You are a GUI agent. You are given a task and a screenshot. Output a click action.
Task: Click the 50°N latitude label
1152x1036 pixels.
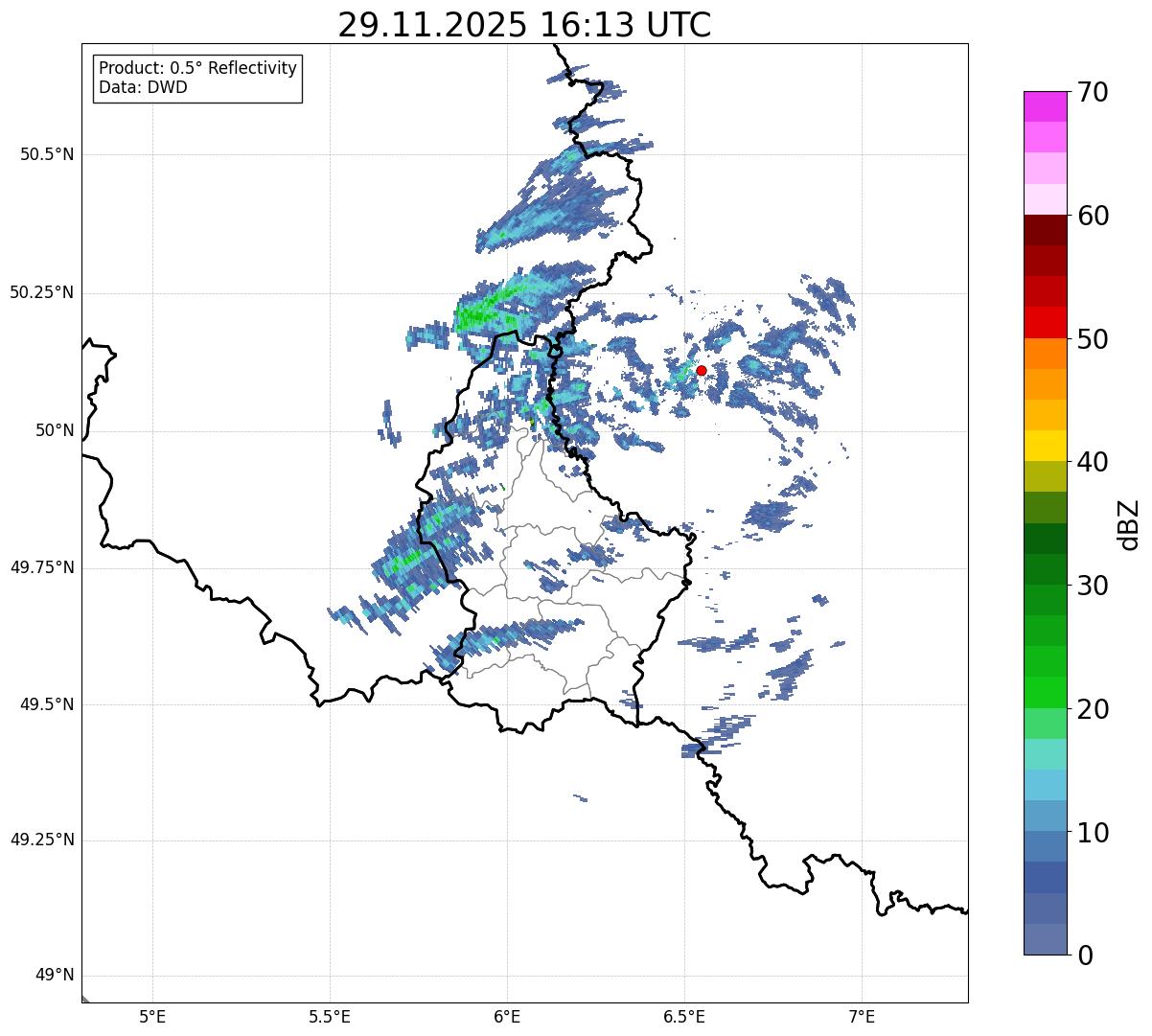coord(55,430)
